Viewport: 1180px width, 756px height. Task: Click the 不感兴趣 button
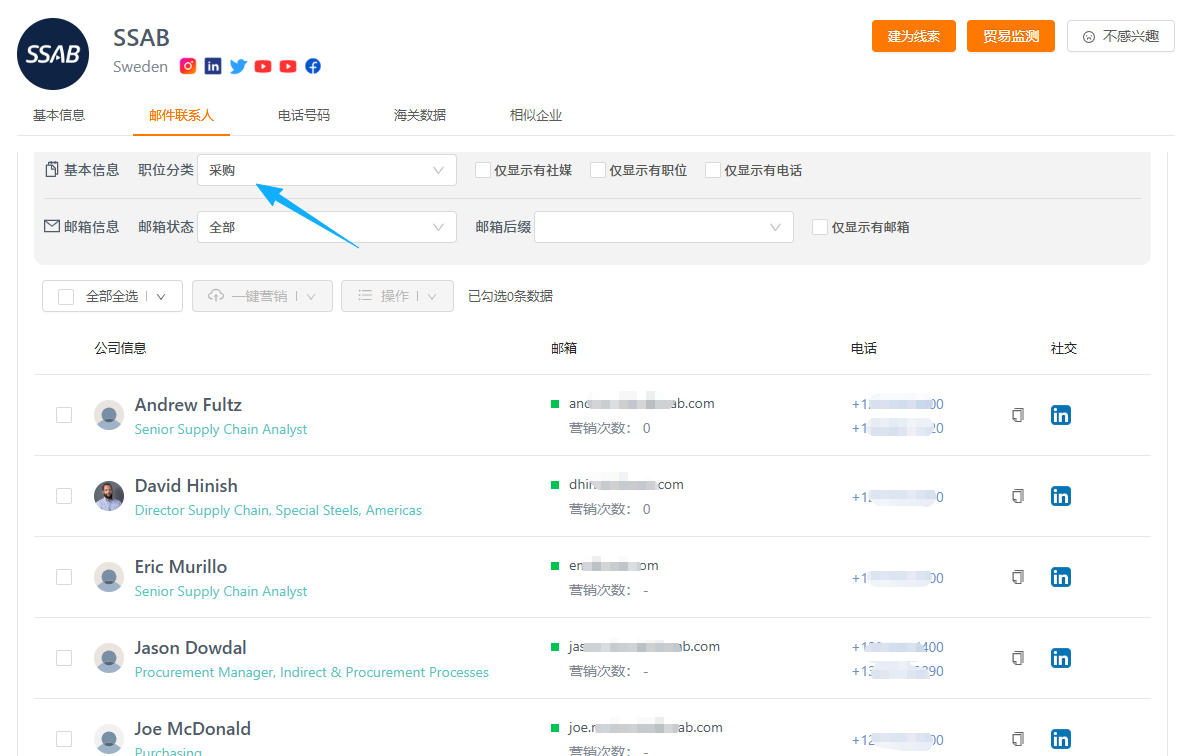[x=1121, y=36]
